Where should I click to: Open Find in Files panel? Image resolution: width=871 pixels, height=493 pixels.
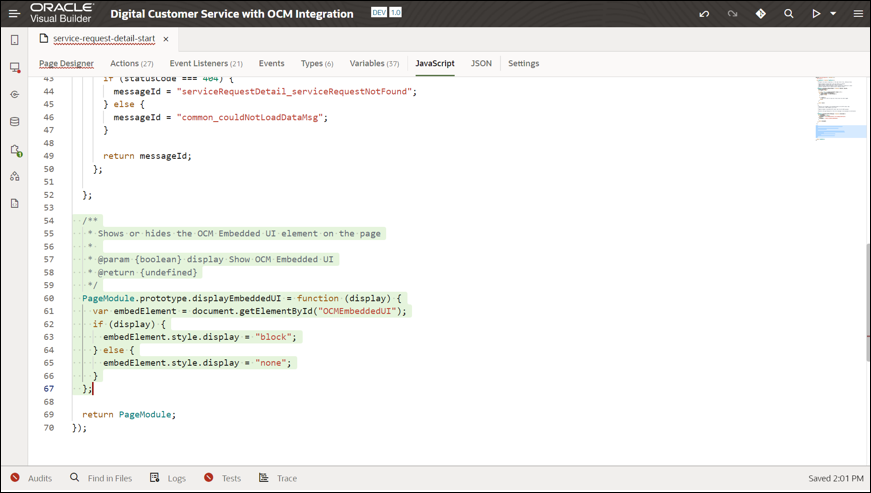pyautogui.click(x=101, y=478)
